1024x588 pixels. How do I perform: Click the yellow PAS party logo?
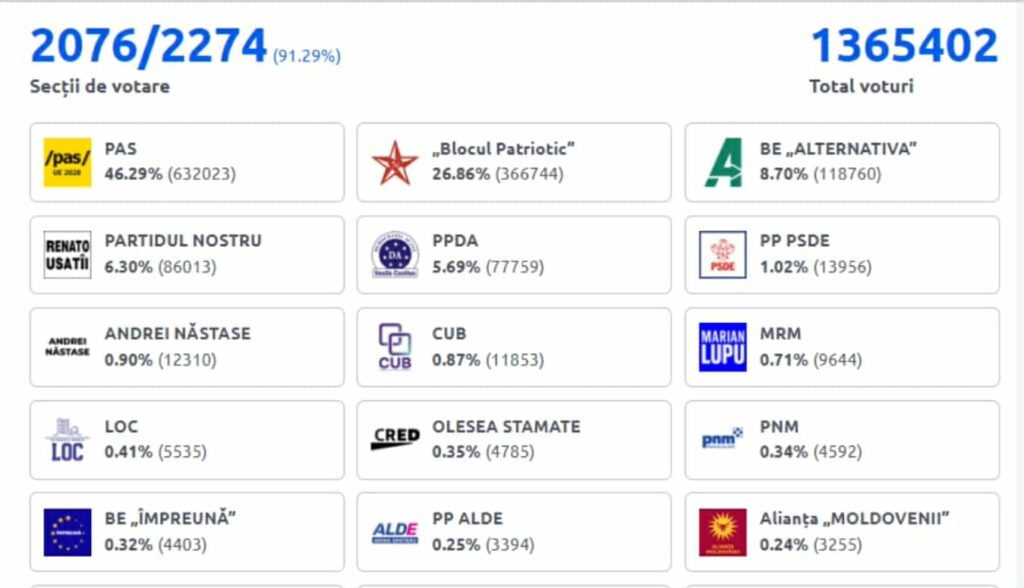pos(67,162)
